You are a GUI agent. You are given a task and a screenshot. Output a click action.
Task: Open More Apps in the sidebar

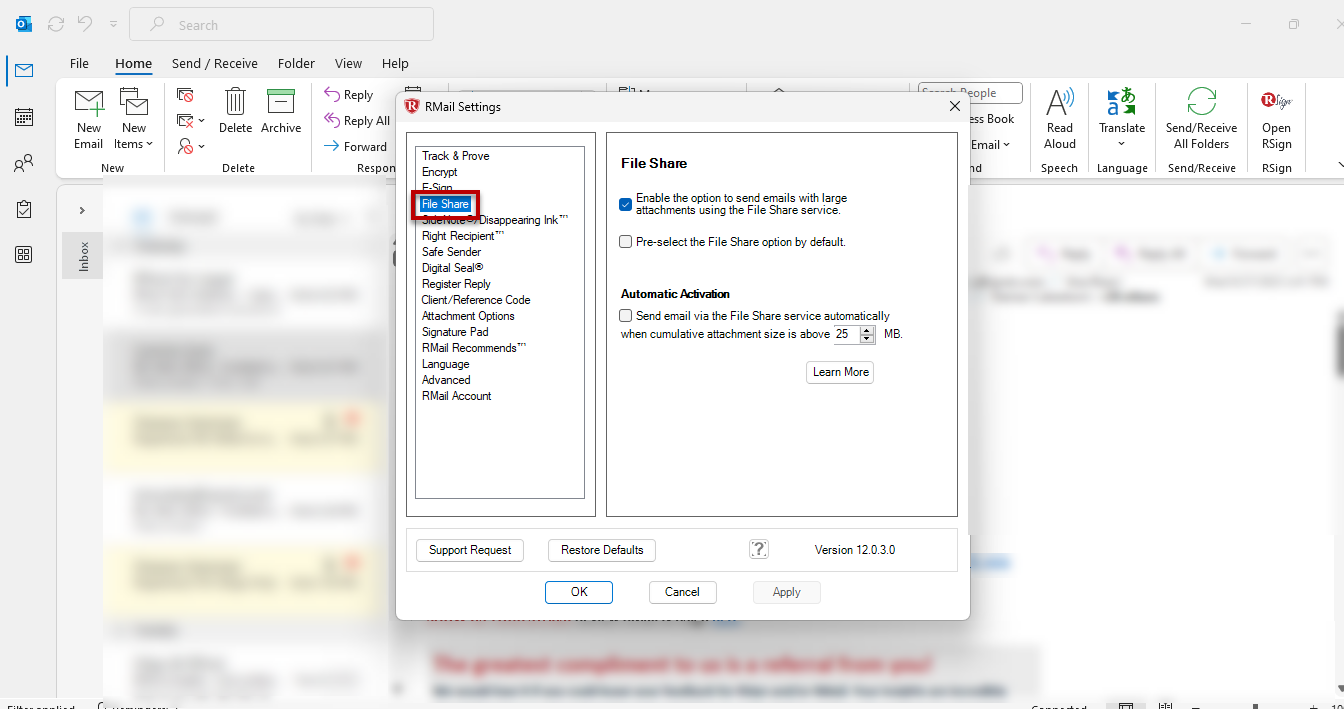(x=23, y=255)
